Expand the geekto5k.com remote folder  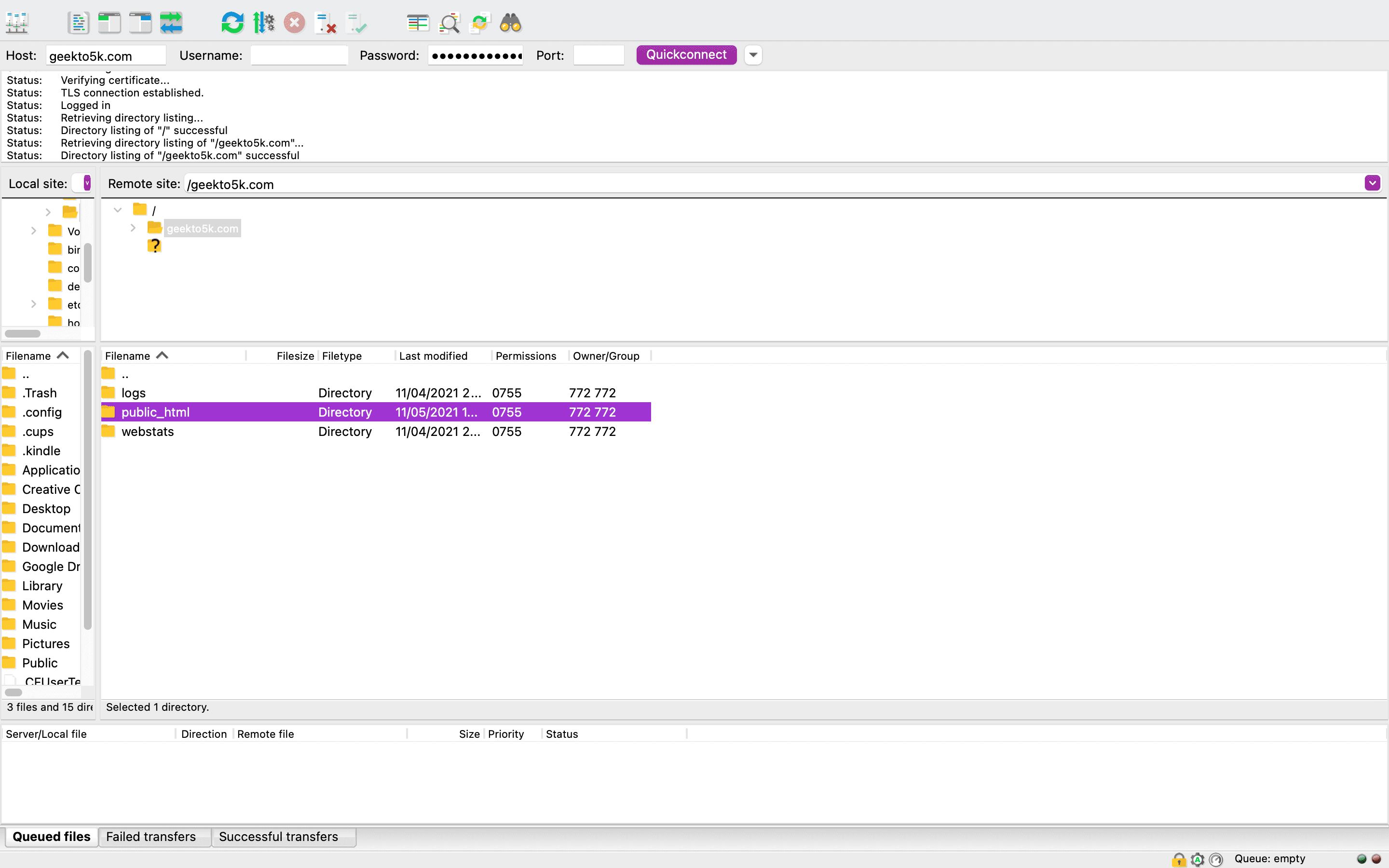[x=132, y=228]
